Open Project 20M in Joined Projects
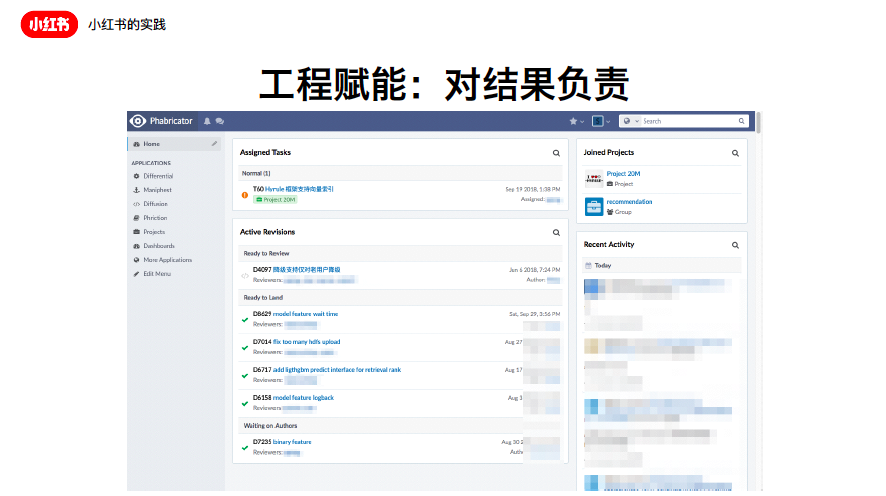 [x=623, y=173]
